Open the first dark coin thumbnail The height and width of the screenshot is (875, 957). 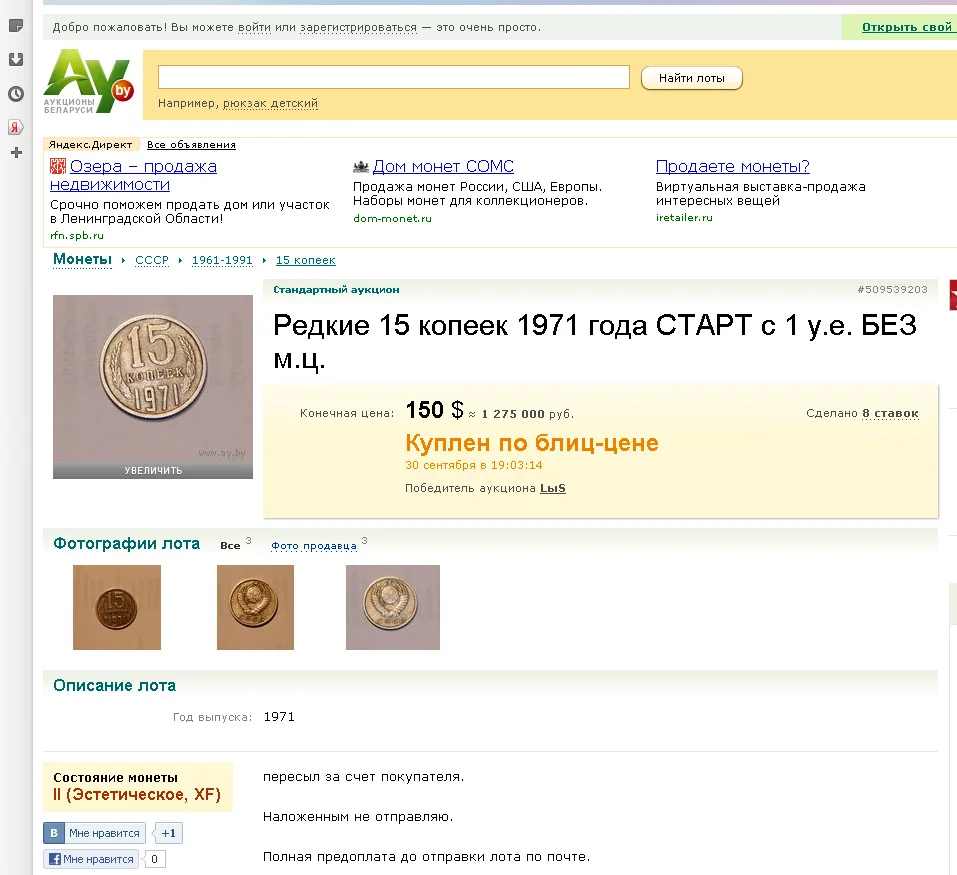(117, 607)
